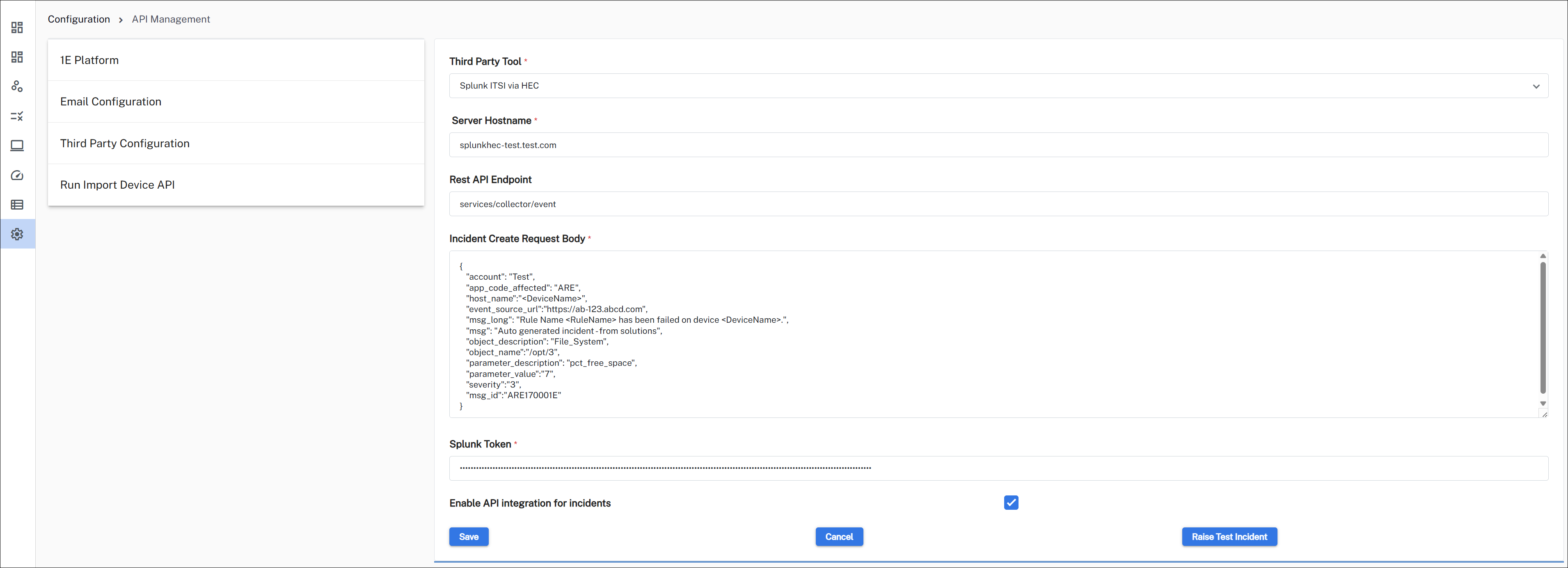Open Run Import Device API item

click(x=236, y=185)
